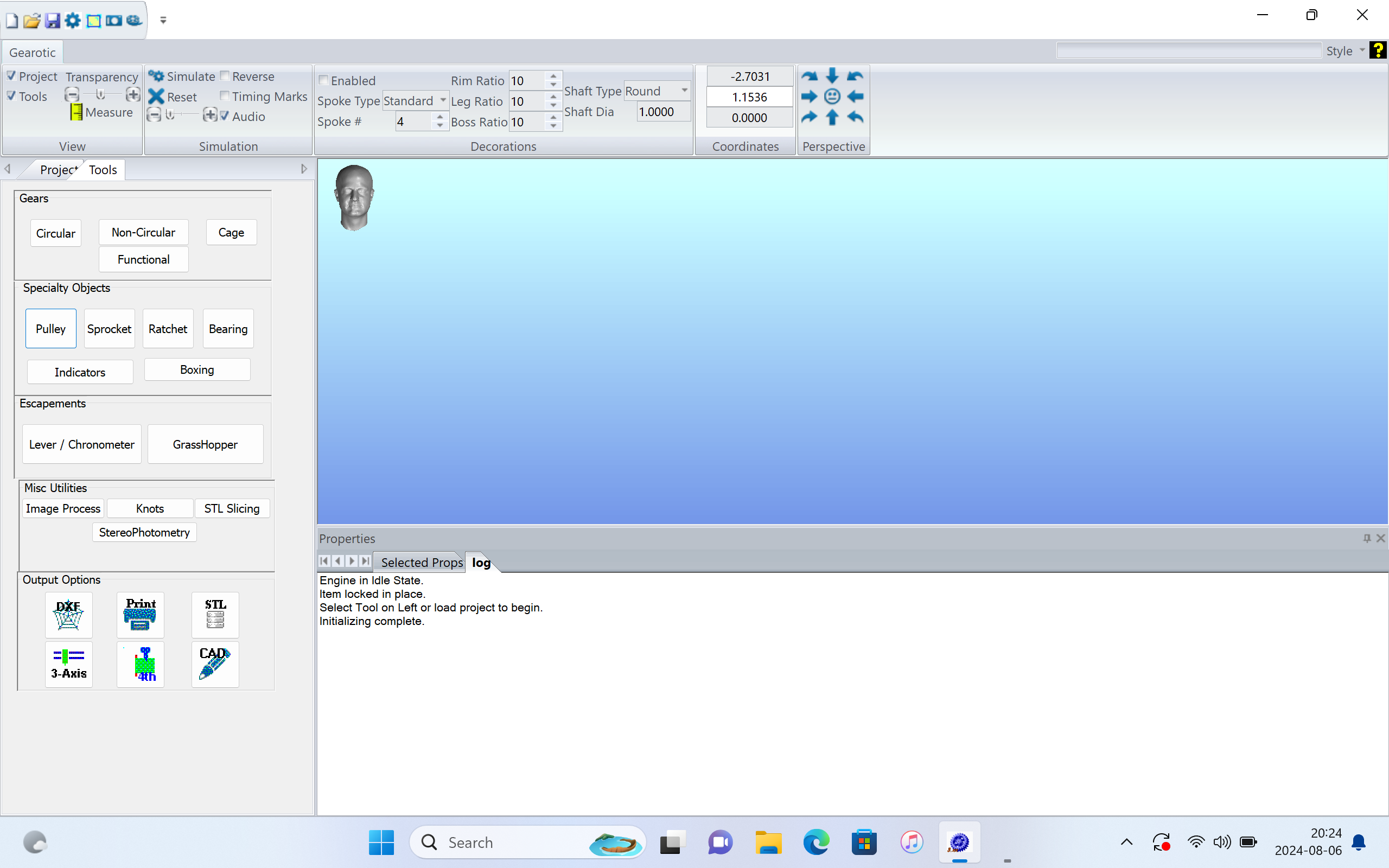Open the CAD output icon
1389x868 pixels.
click(215, 664)
